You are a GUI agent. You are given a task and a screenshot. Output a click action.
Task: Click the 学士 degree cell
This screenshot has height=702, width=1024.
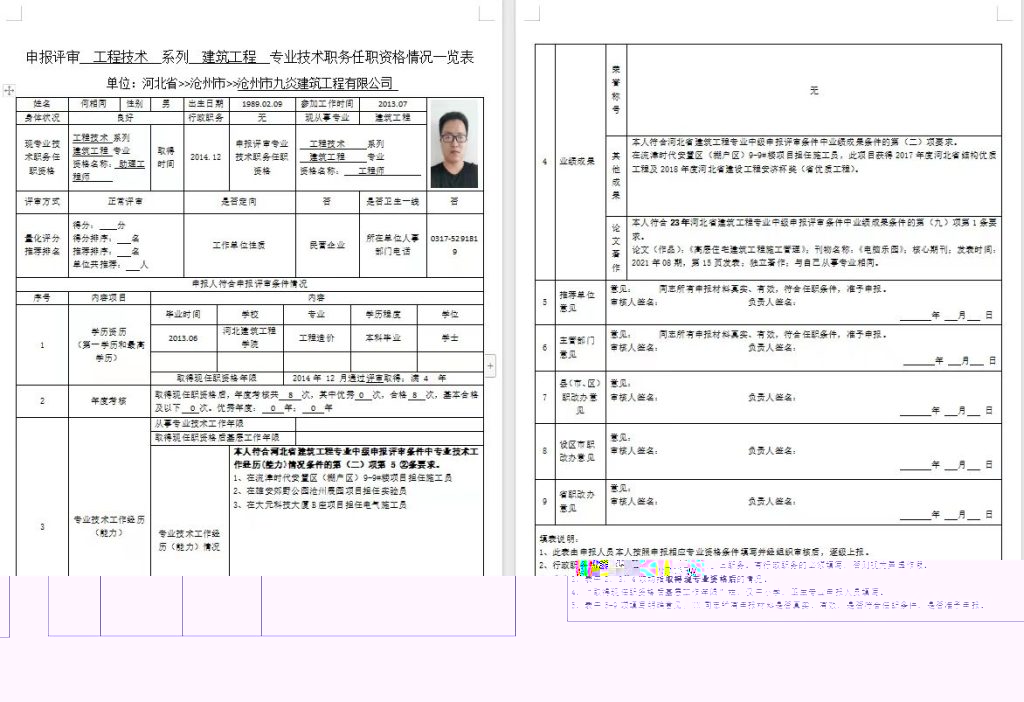click(x=450, y=338)
